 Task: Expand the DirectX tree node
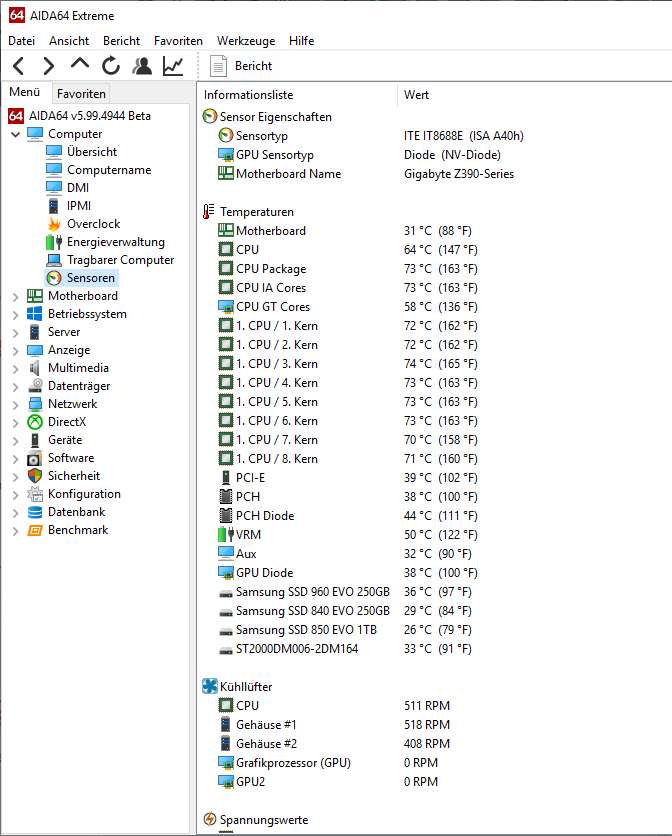tap(15, 423)
